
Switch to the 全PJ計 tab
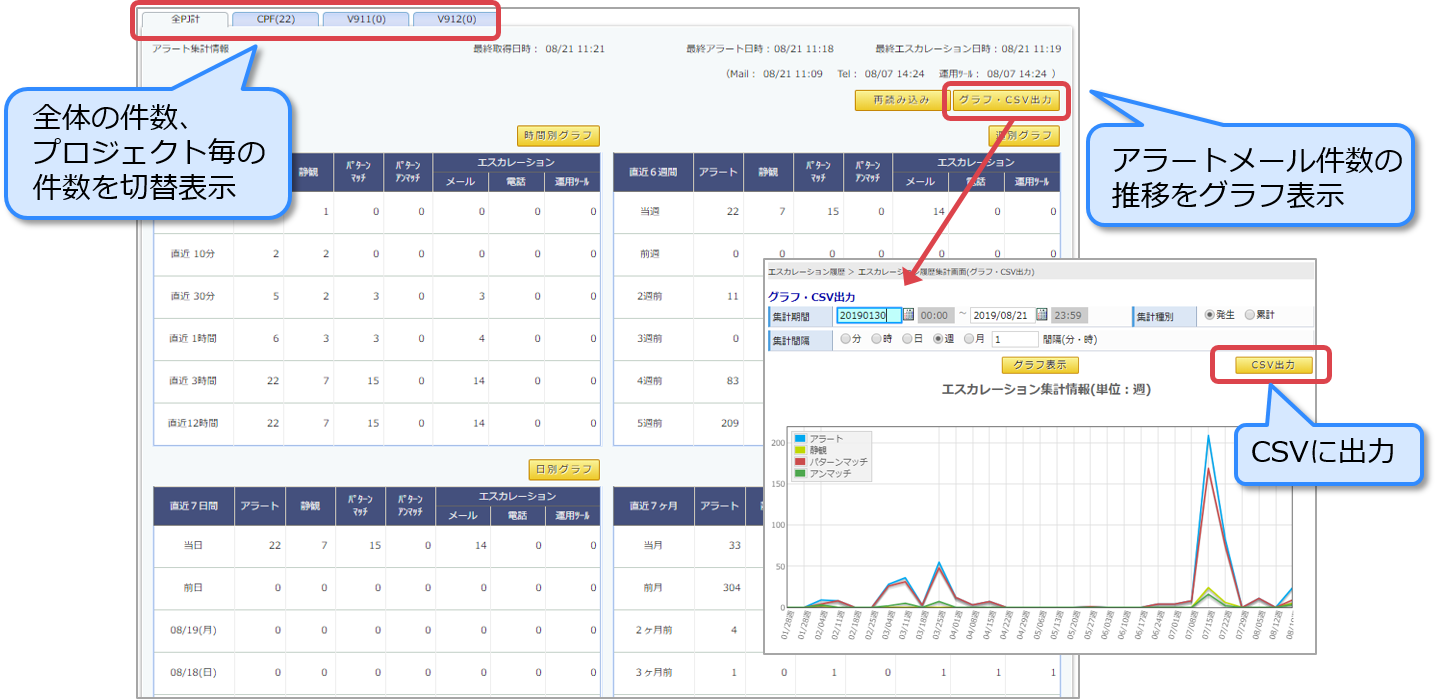pyautogui.click(x=185, y=19)
